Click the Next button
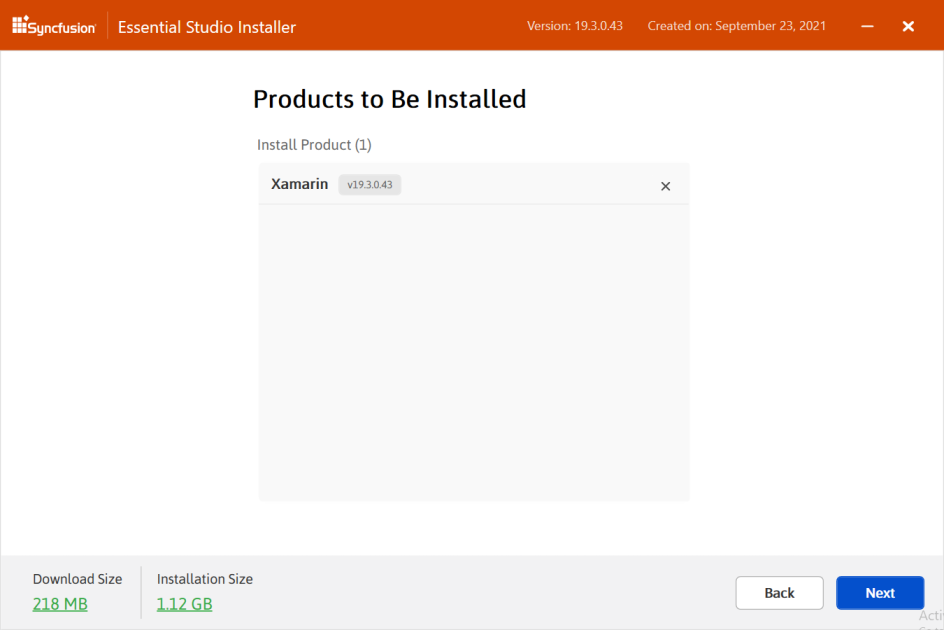The width and height of the screenshot is (944, 630). pyautogui.click(x=880, y=593)
